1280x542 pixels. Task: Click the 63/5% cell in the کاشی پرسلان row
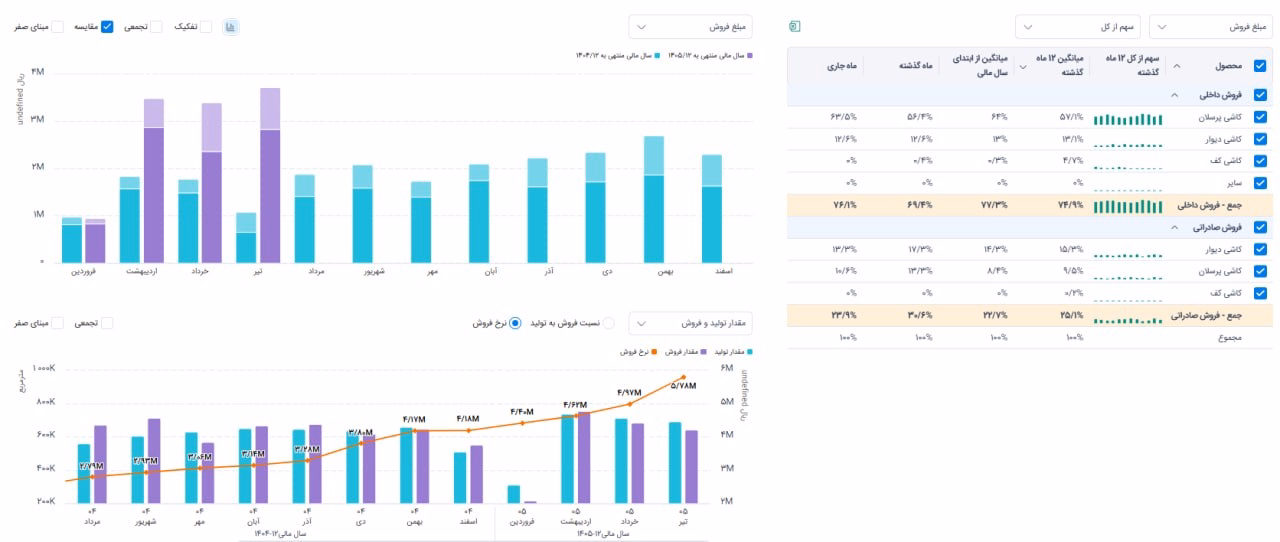[x=844, y=117]
